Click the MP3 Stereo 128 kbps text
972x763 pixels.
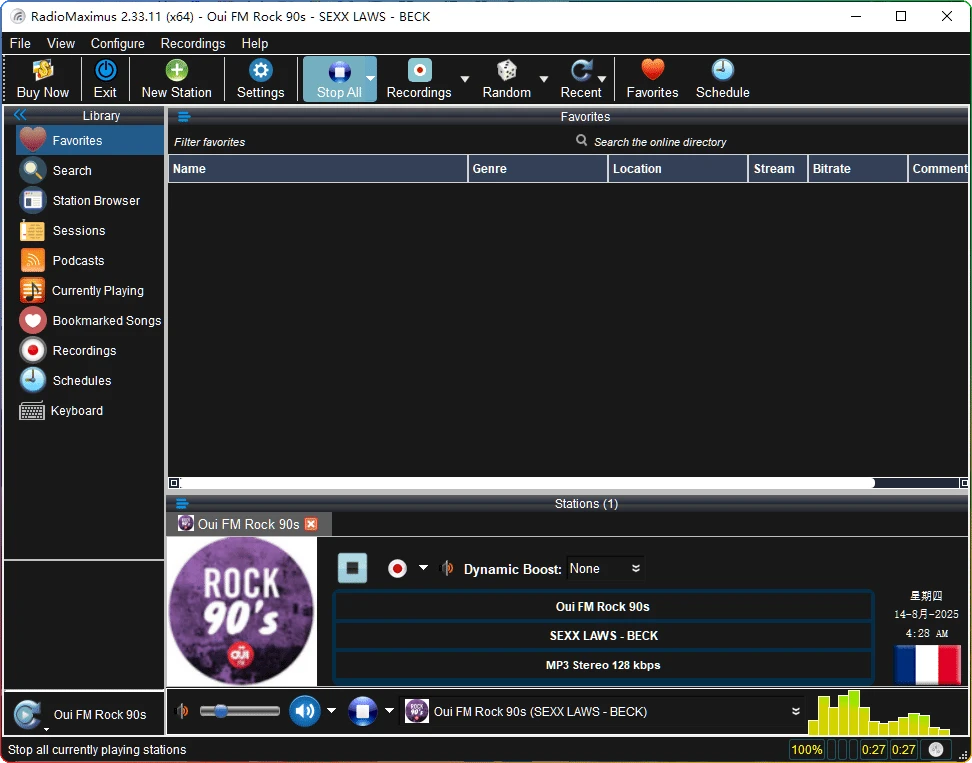[x=603, y=665]
